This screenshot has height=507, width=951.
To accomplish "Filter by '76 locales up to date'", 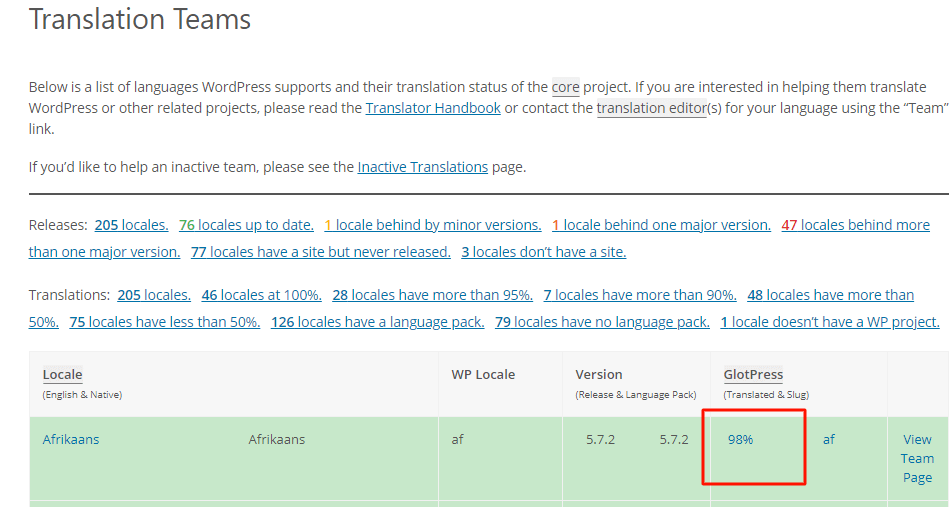I will (x=246, y=225).
